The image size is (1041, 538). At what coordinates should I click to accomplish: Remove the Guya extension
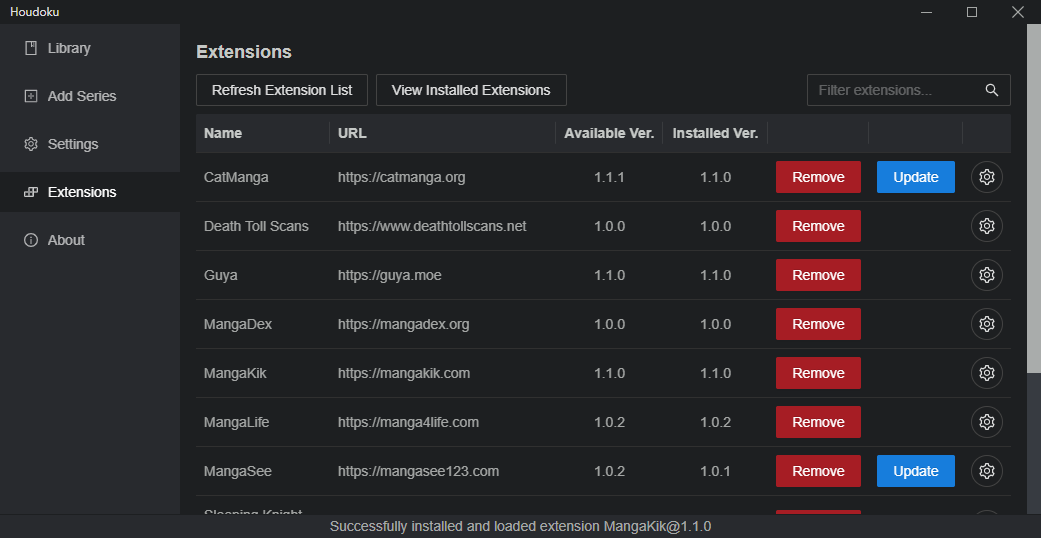pos(818,275)
